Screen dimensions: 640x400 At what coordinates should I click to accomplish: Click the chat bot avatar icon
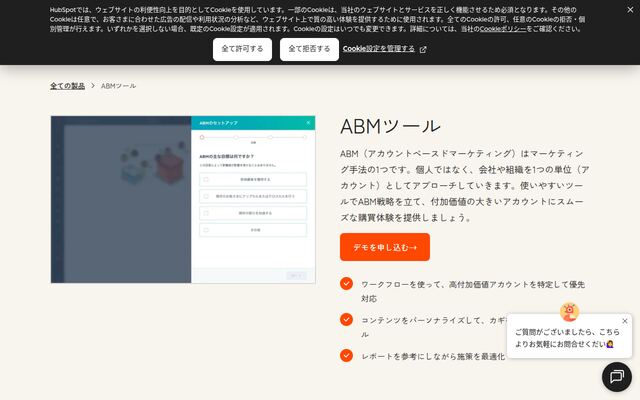coord(569,312)
